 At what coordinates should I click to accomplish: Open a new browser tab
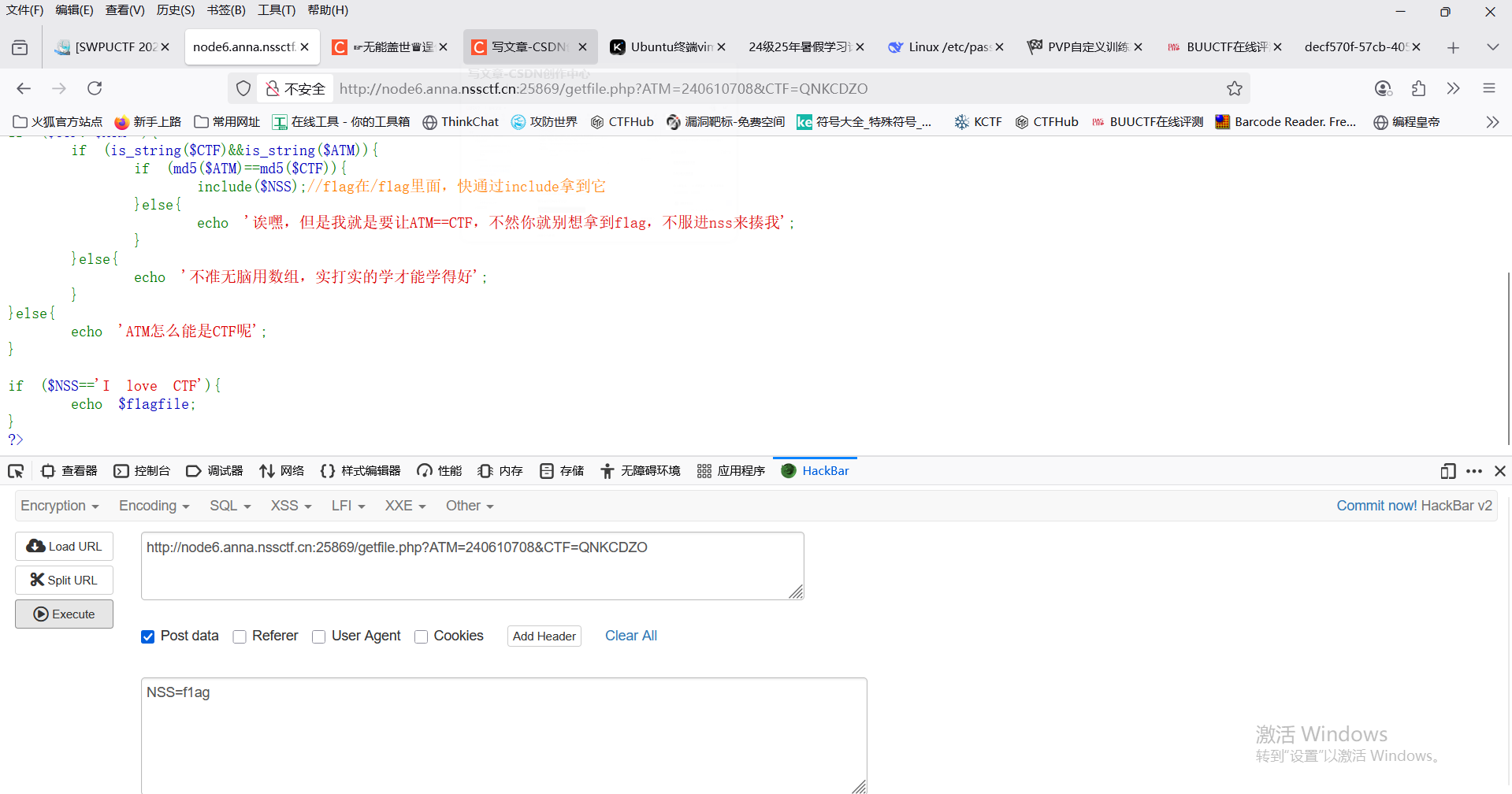1453,47
